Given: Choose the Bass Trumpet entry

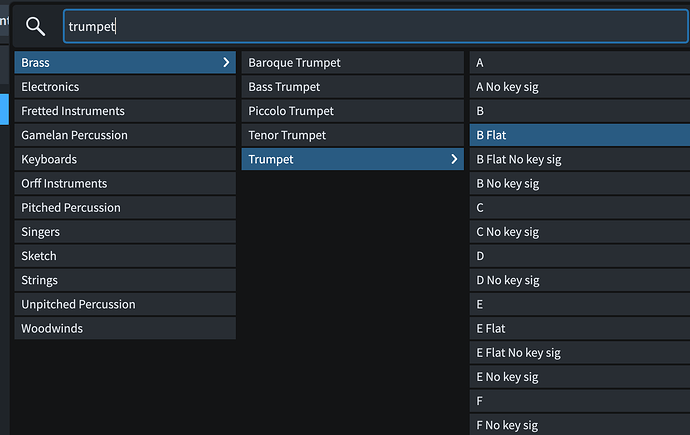Looking at the screenshot, I should click(x=352, y=87).
